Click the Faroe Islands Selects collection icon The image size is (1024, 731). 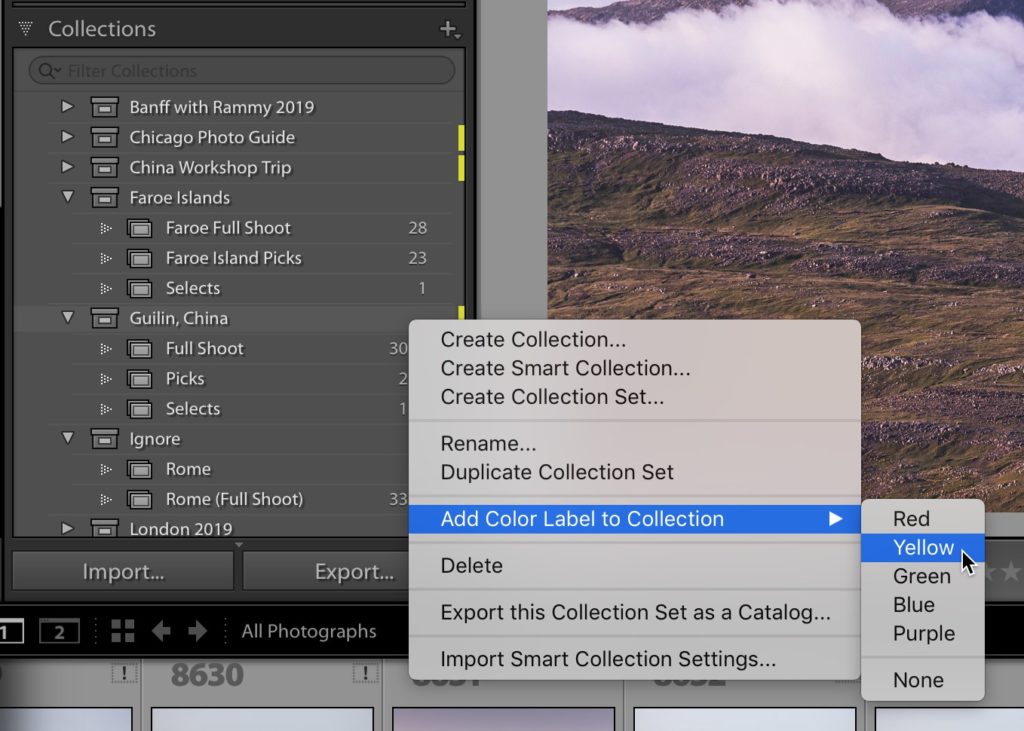coord(139,288)
